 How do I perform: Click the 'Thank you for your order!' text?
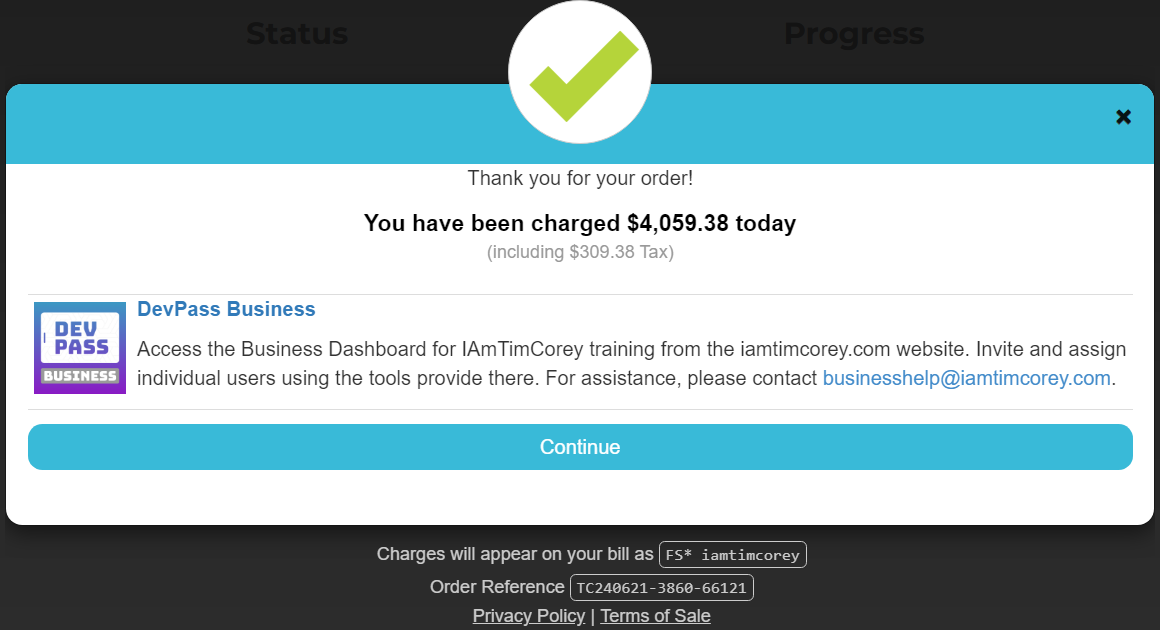[580, 179]
